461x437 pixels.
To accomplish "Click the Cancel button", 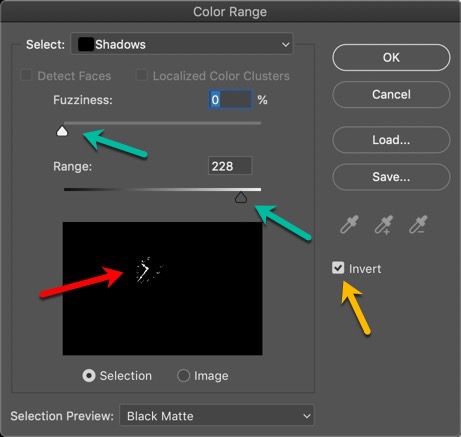I will click(391, 94).
